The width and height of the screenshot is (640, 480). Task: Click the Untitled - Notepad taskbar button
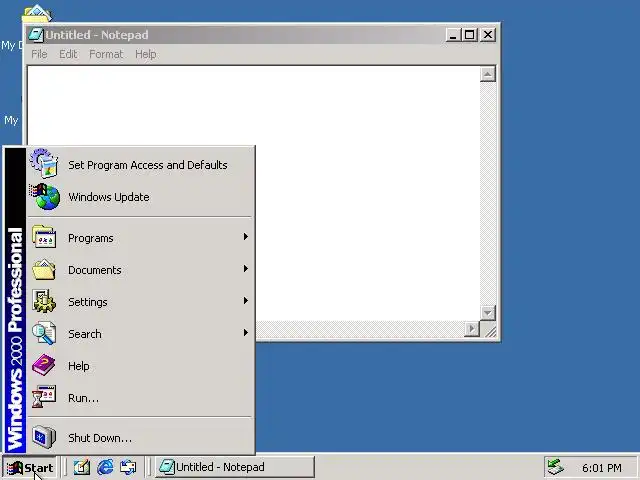(x=235, y=467)
